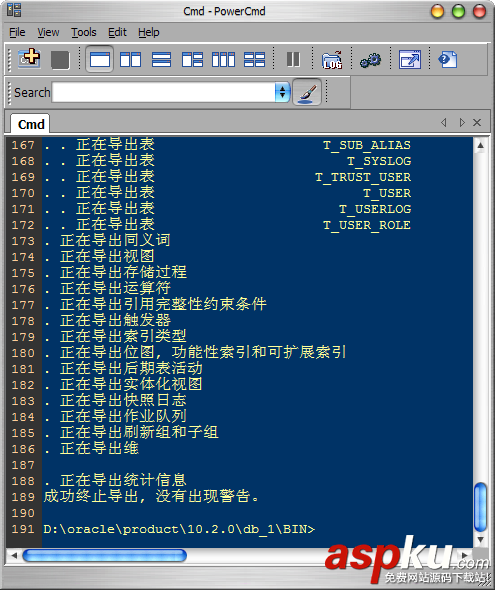Click the table name T_USER_ROLE
Image resolution: width=495 pixels, height=590 pixels.
pos(367,225)
